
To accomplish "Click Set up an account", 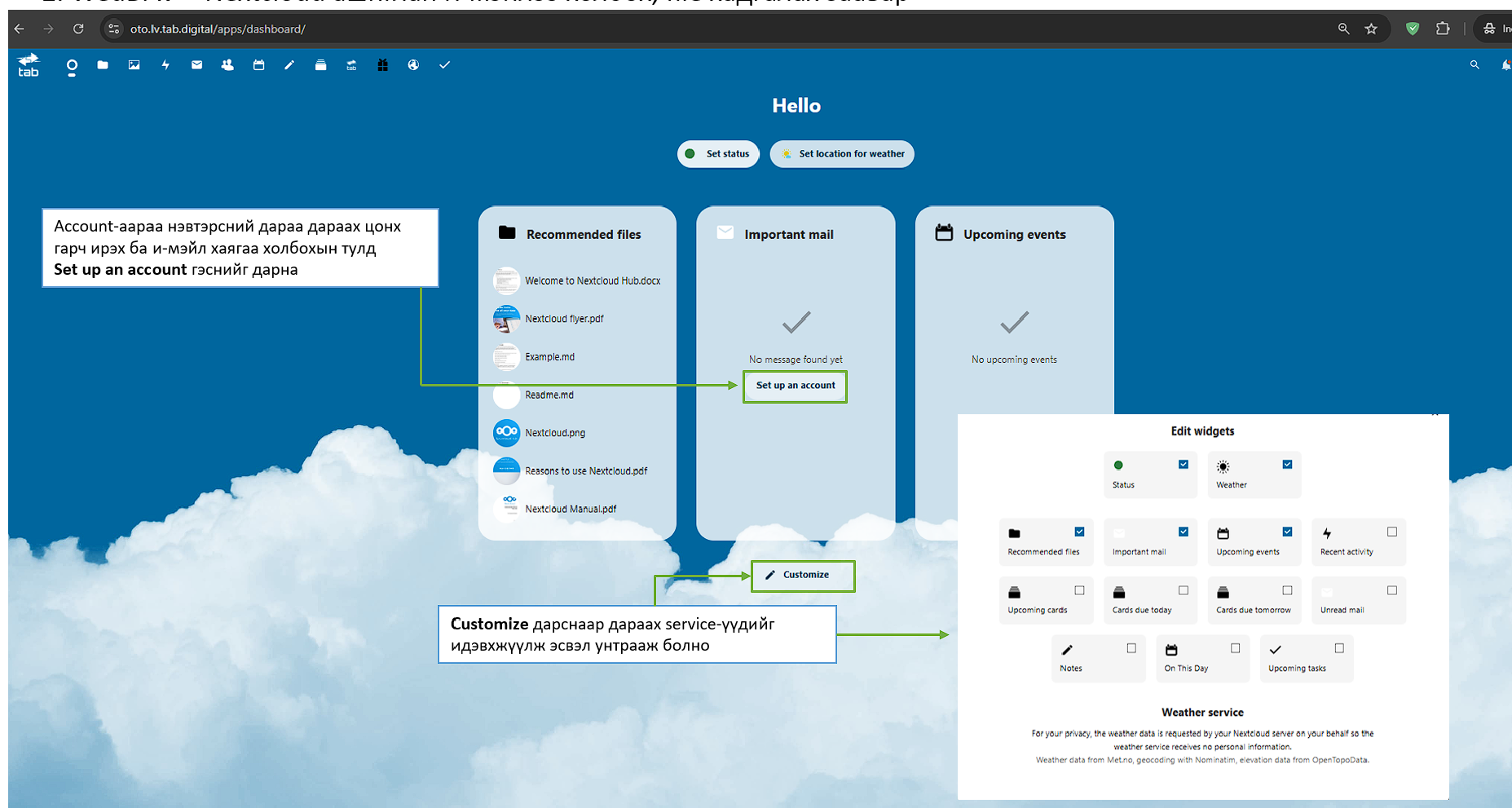I will click(796, 386).
